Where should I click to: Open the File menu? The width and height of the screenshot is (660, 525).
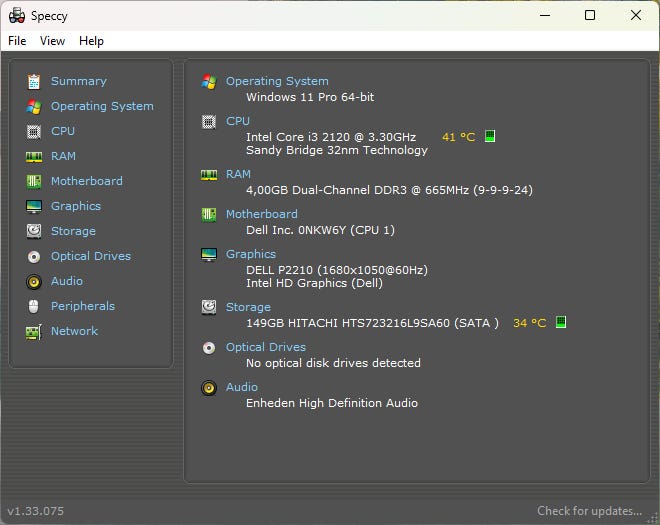tap(17, 41)
